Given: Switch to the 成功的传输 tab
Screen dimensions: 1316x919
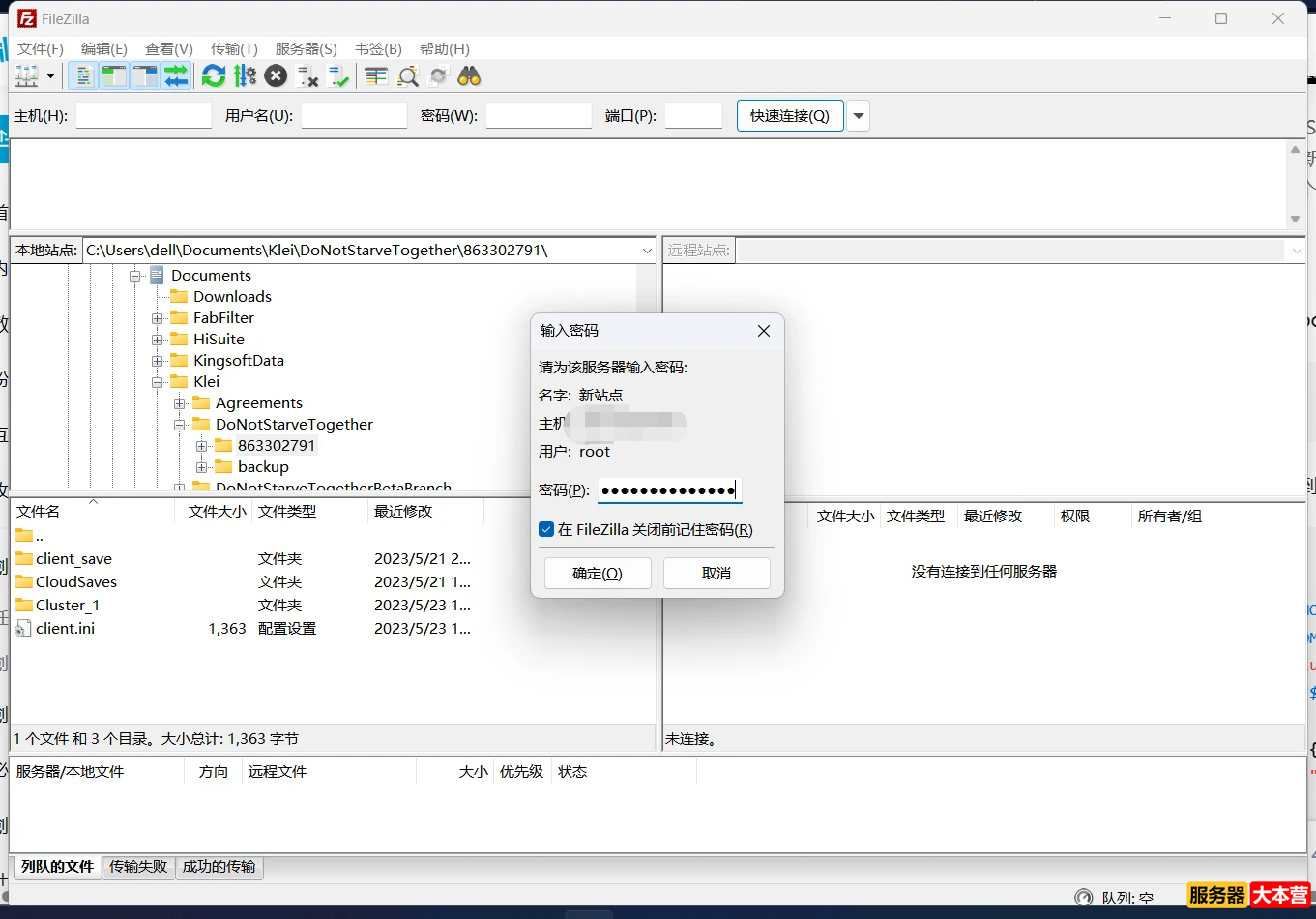Looking at the screenshot, I should coord(219,867).
